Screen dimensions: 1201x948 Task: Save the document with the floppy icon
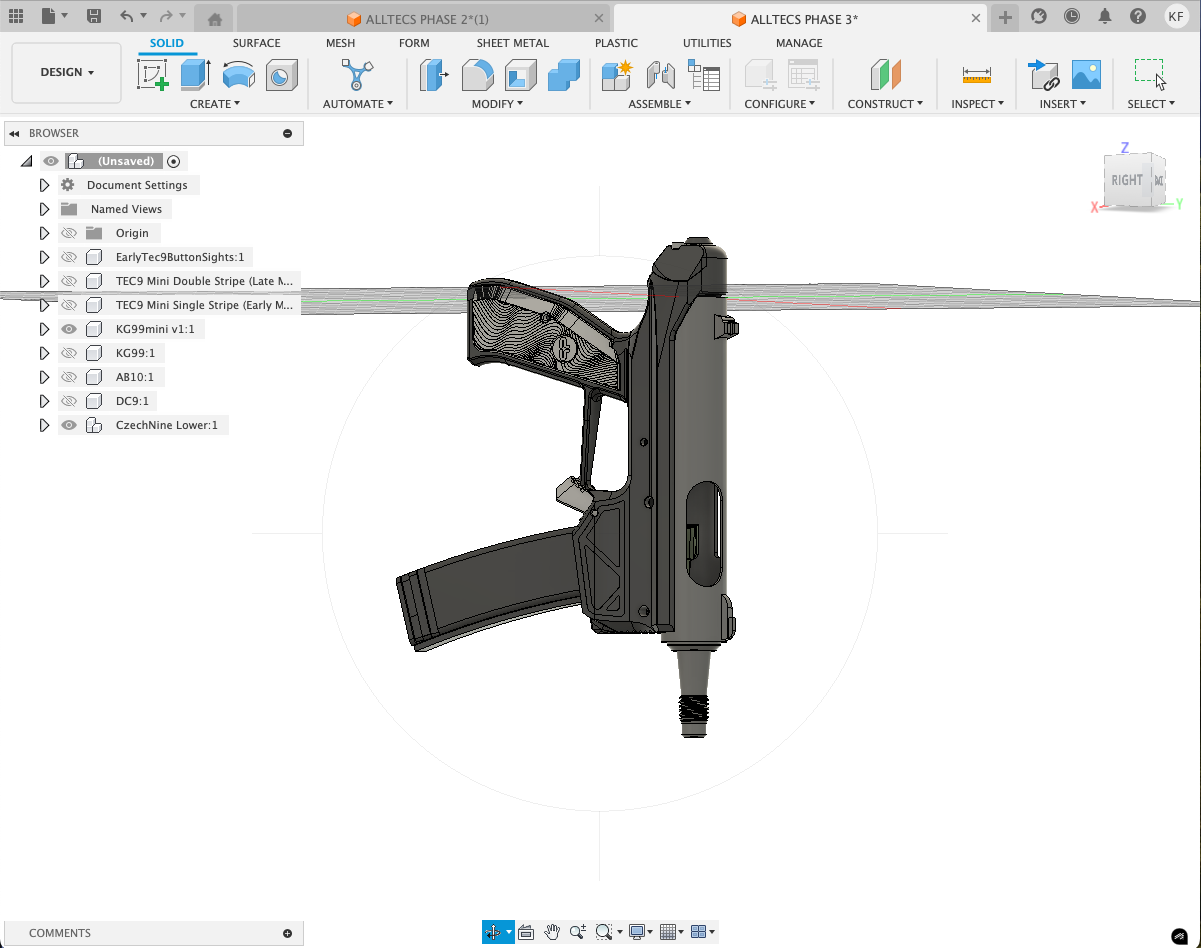[94, 16]
